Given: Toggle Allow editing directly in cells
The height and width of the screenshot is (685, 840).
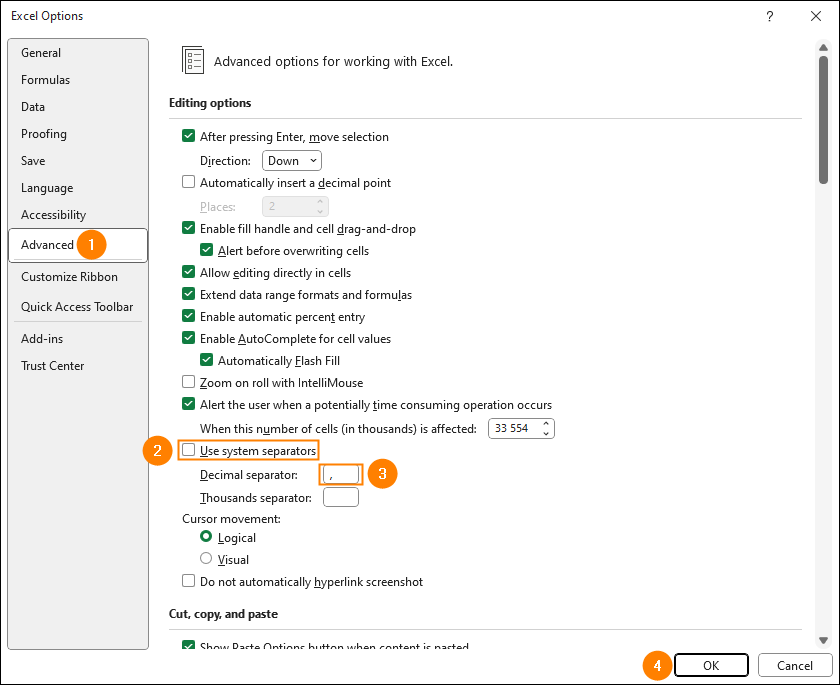Looking at the screenshot, I should click(188, 272).
